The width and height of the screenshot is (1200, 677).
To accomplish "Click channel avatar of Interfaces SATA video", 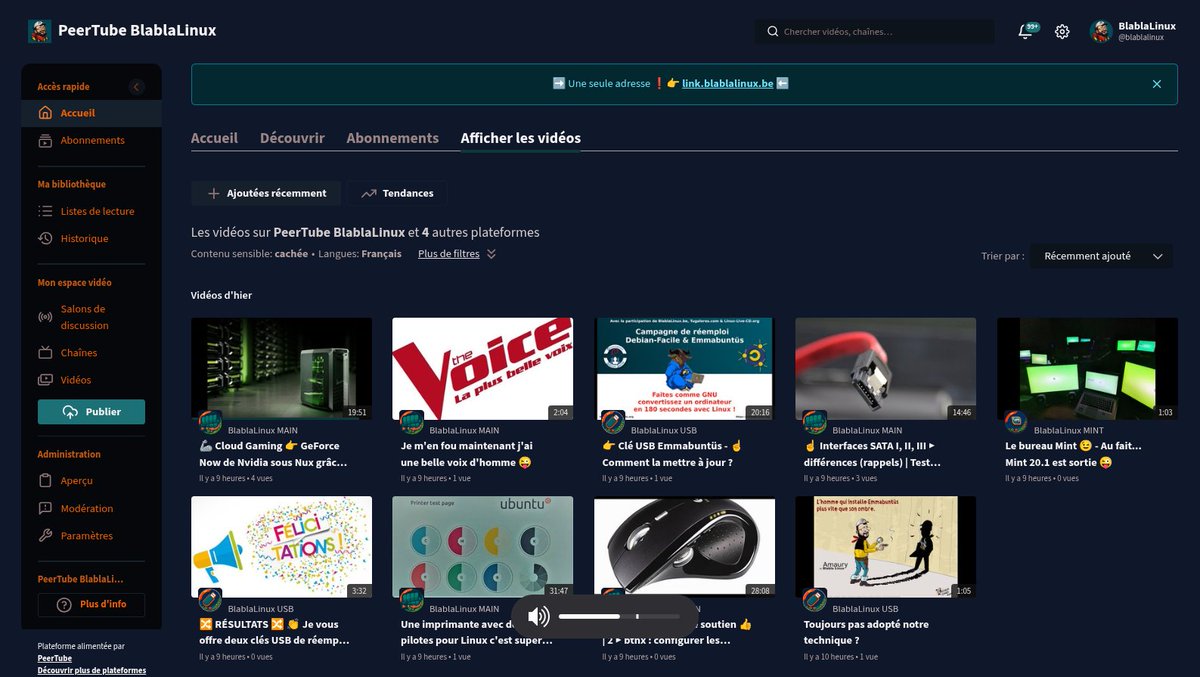I will tap(815, 422).
